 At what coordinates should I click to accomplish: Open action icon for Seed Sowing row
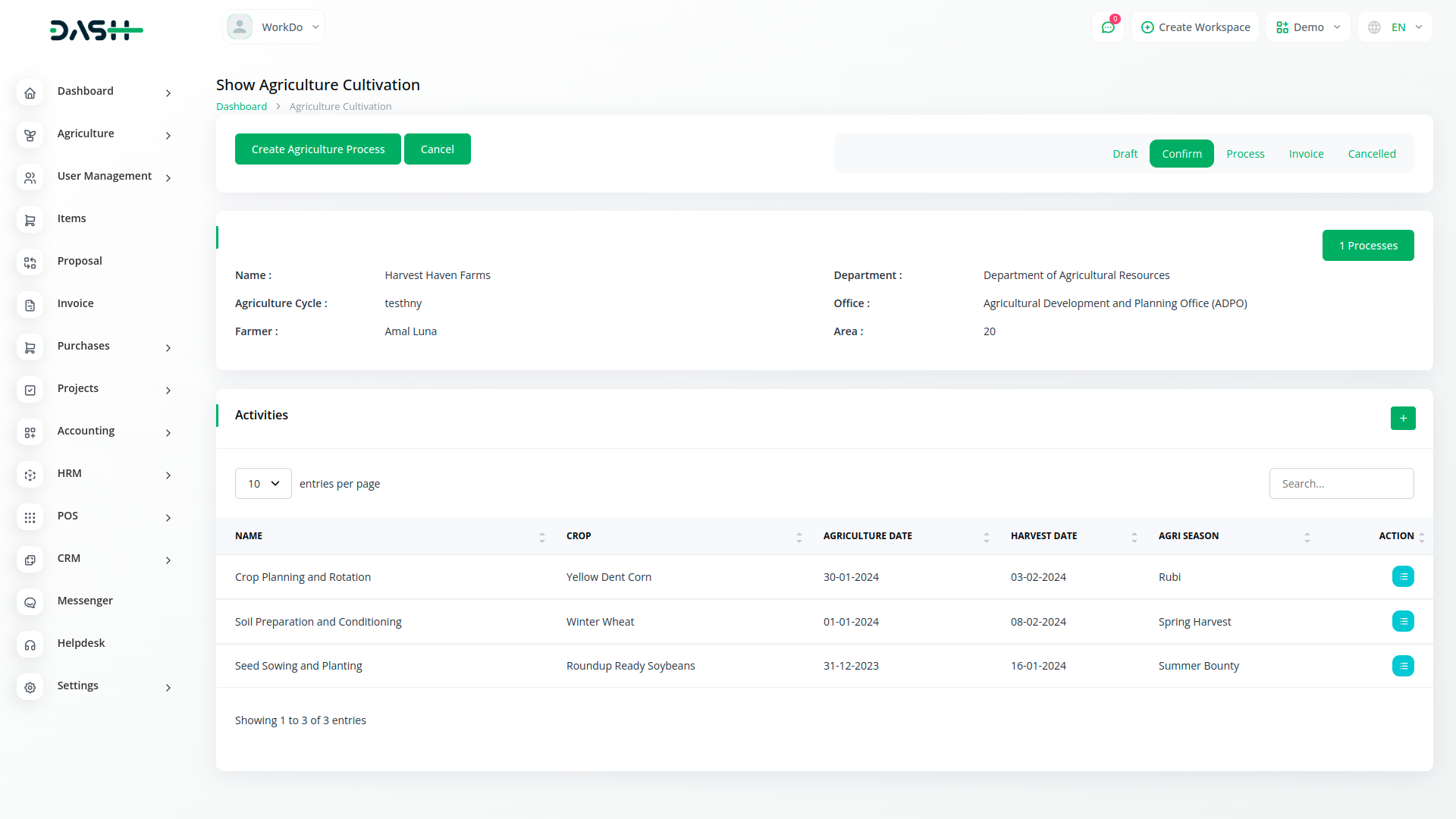pos(1403,666)
